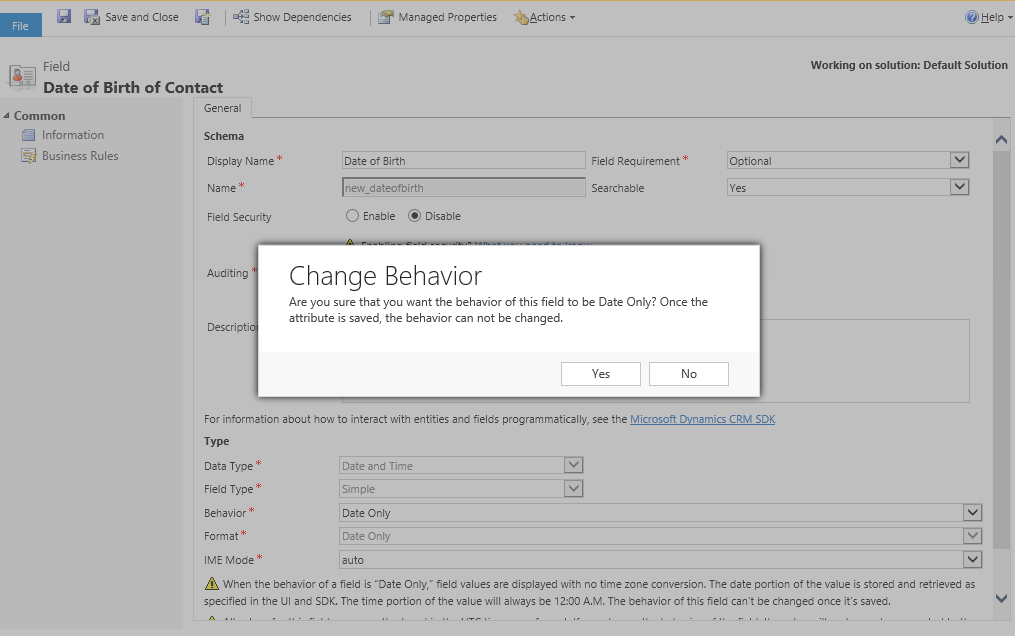Open the Actions menu arrow
This screenshot has height=636, width=1015.
(572, 18)
